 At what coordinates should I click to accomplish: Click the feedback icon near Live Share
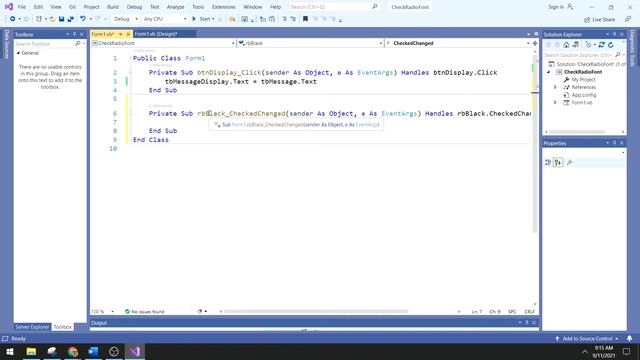pos(628,19)
